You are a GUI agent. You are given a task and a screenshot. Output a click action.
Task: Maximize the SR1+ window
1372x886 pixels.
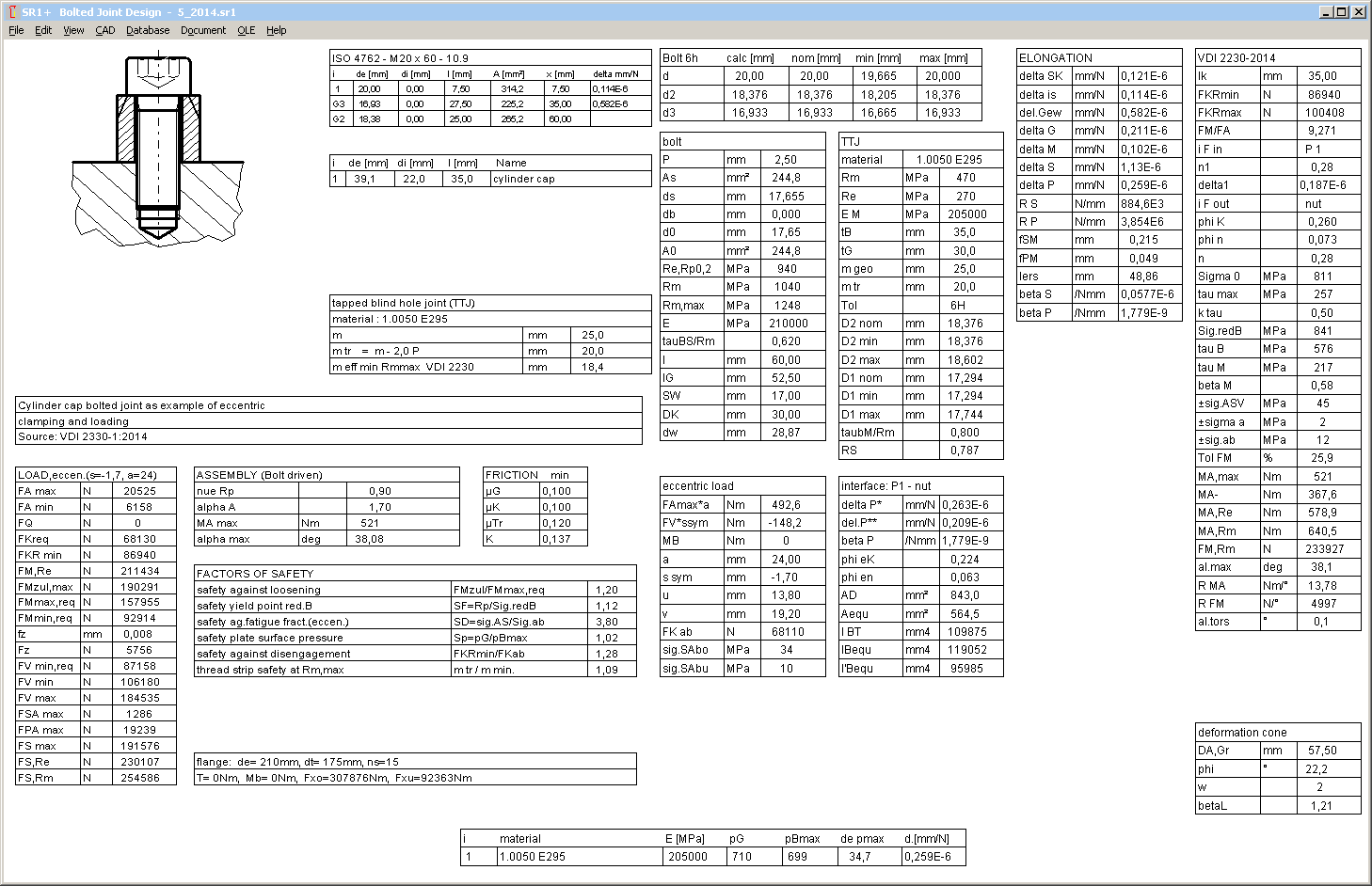coord(1342,12)
